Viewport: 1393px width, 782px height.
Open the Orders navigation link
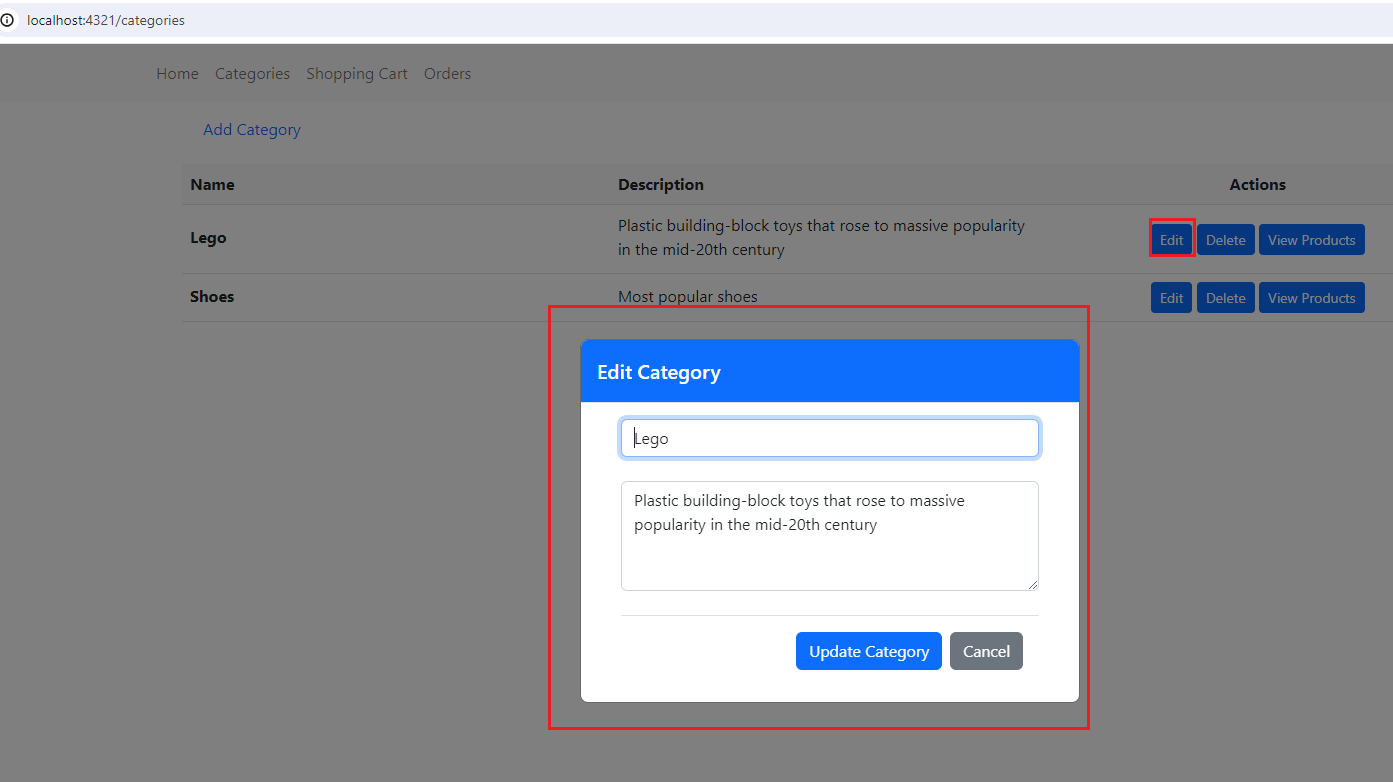pos(447,73)
